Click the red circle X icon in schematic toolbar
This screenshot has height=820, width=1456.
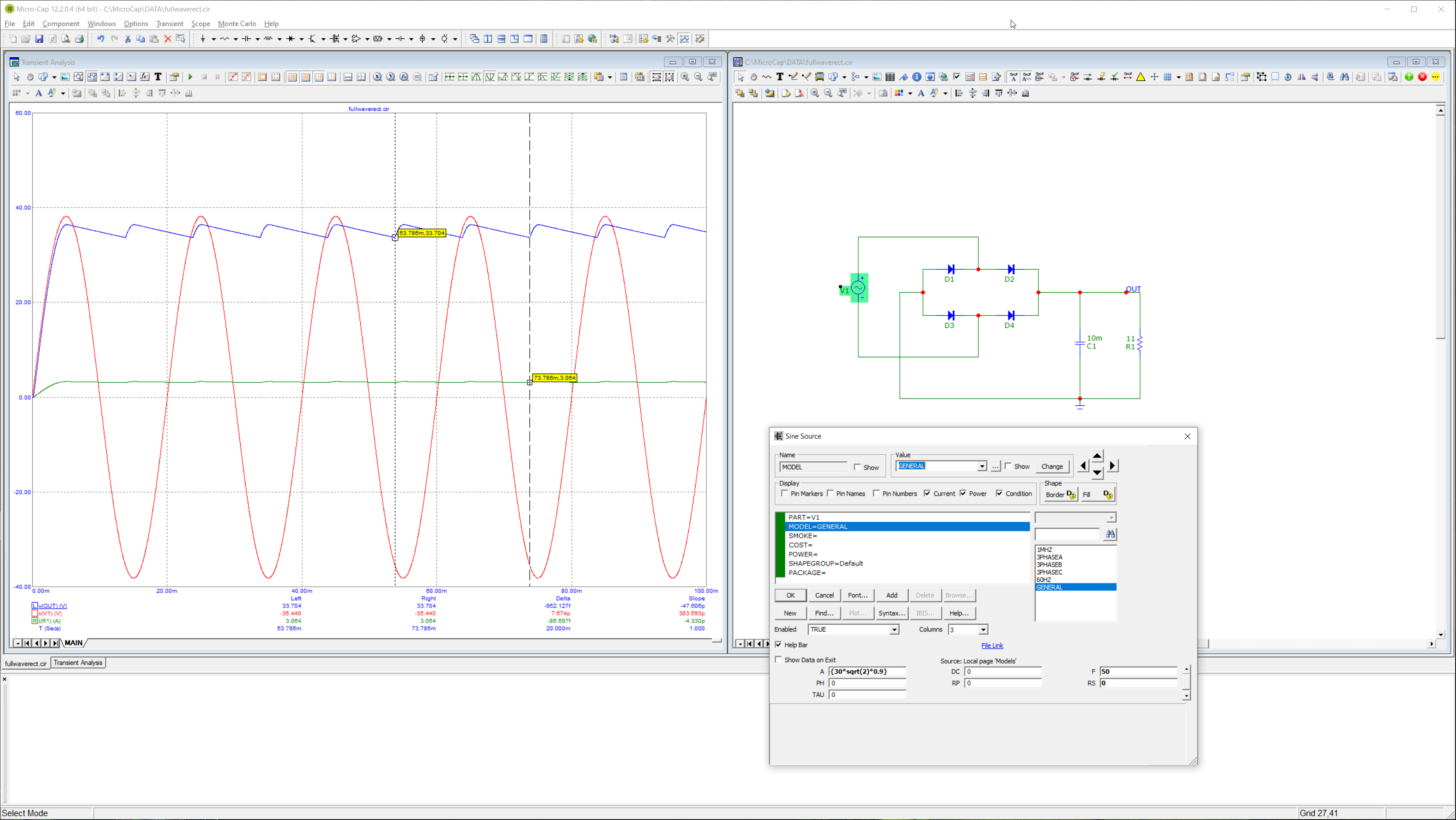1423,78
